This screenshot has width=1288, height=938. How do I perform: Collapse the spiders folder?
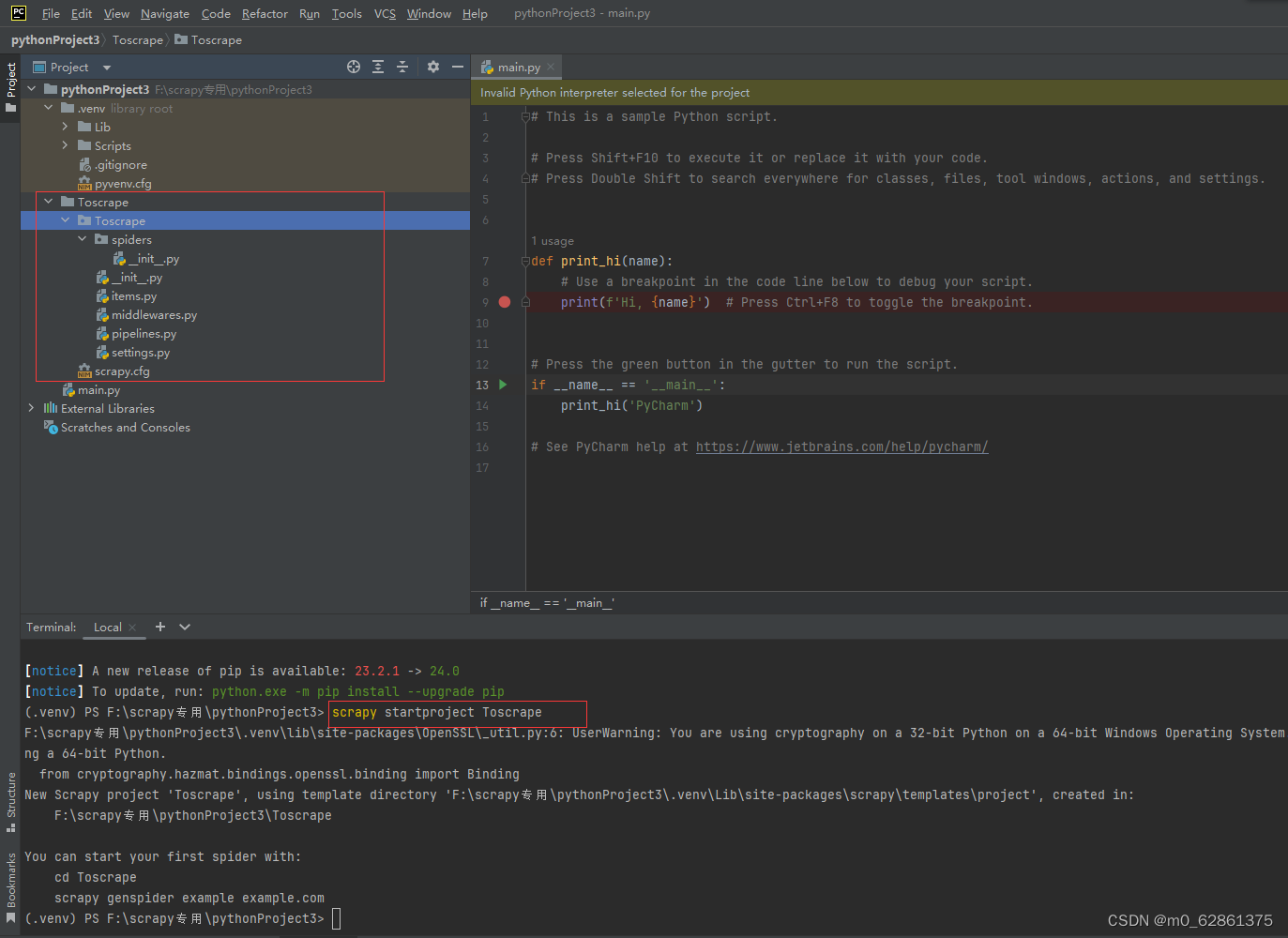[x=82, y=239]
